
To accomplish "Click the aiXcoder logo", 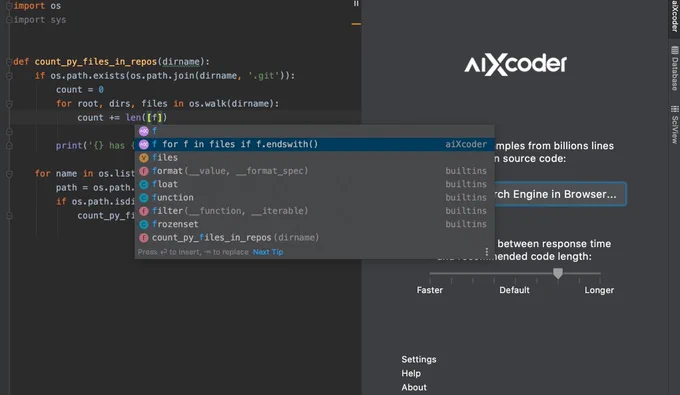I will coord(515,65).
